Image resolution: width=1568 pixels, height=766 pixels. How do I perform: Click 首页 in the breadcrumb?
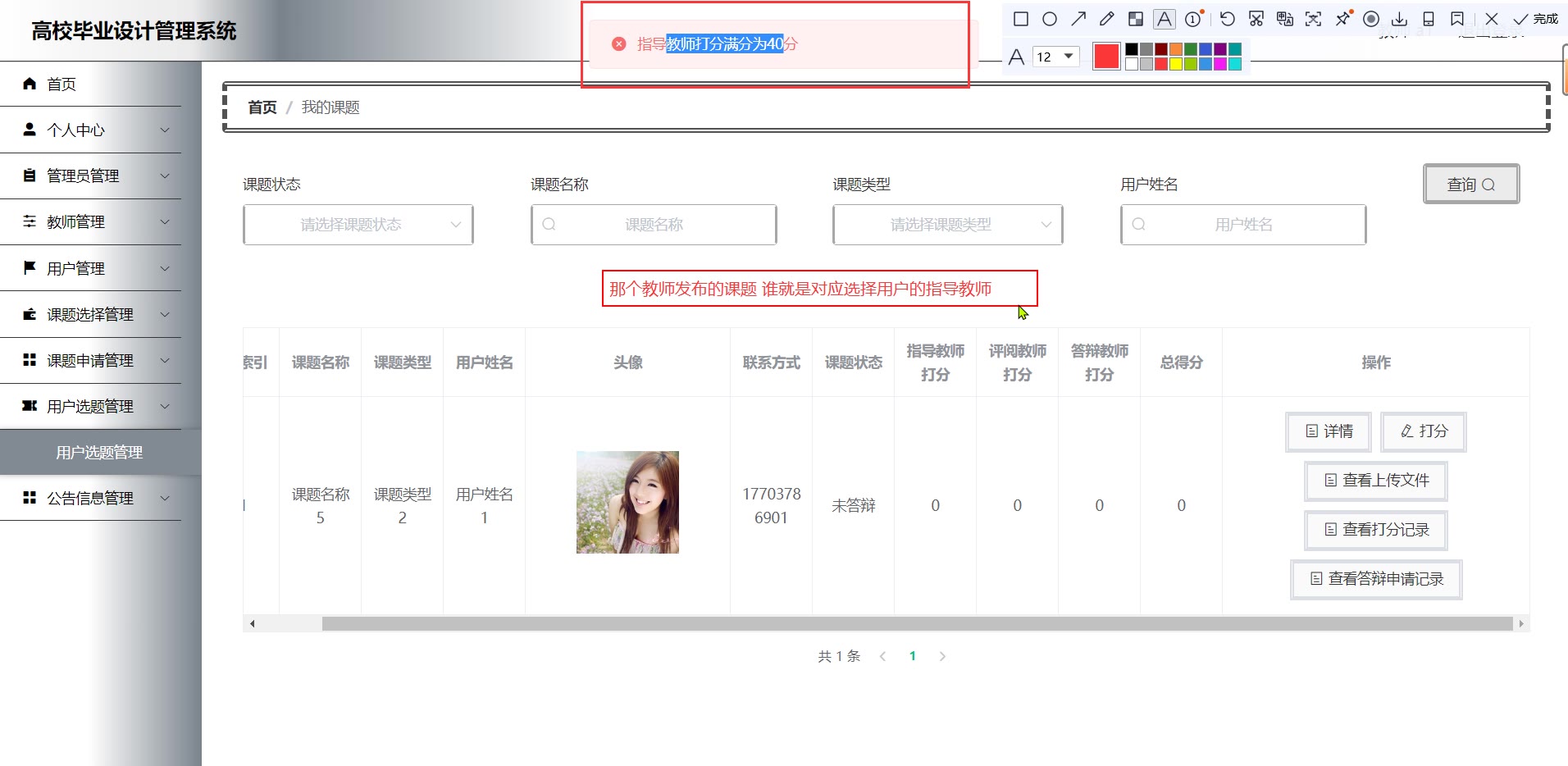(262, 107)
